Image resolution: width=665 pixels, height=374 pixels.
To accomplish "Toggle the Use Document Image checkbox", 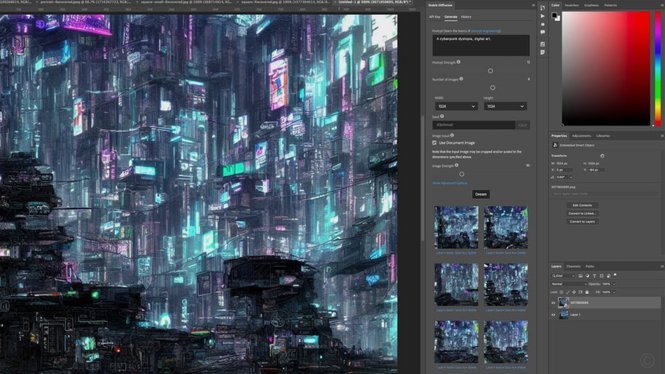I will (x=434, y=143).
